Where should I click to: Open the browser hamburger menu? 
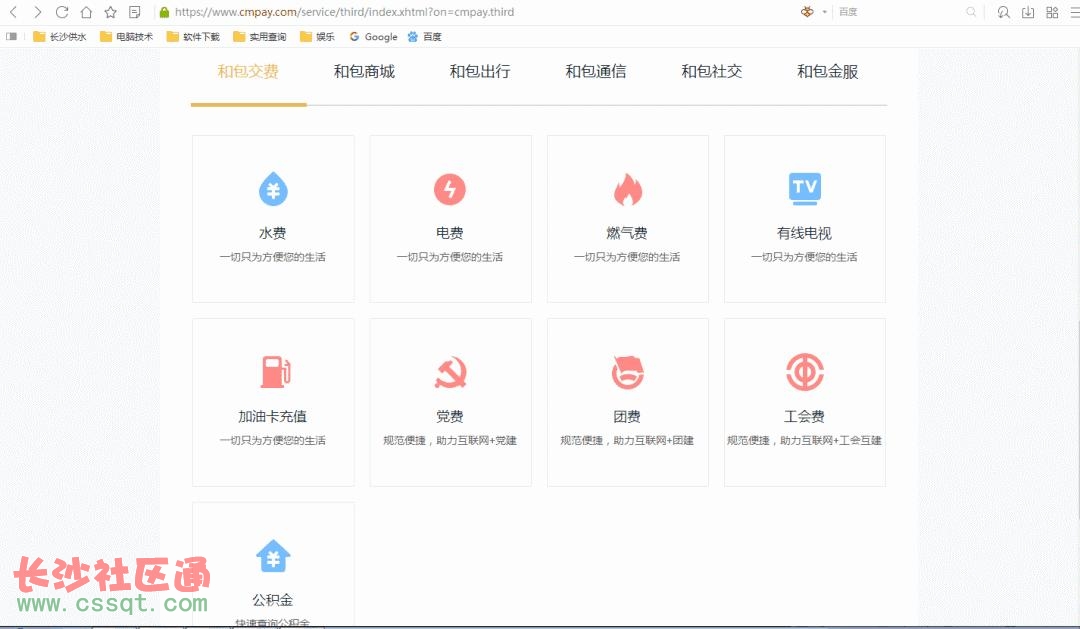[x=1074, y=12]
